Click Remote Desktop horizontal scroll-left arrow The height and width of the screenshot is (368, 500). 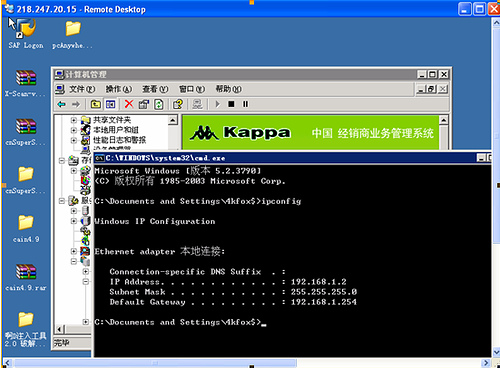point(7,363)
